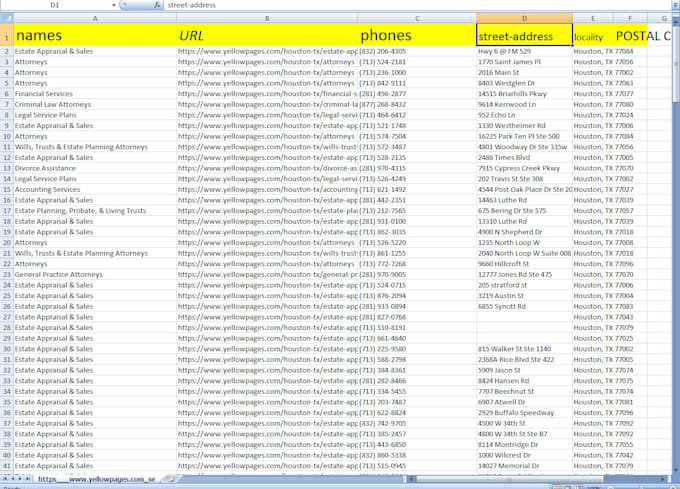Select the 'Hwy 6 @ FM 529' address cell

pyautogui.click(x=524, y=51)
